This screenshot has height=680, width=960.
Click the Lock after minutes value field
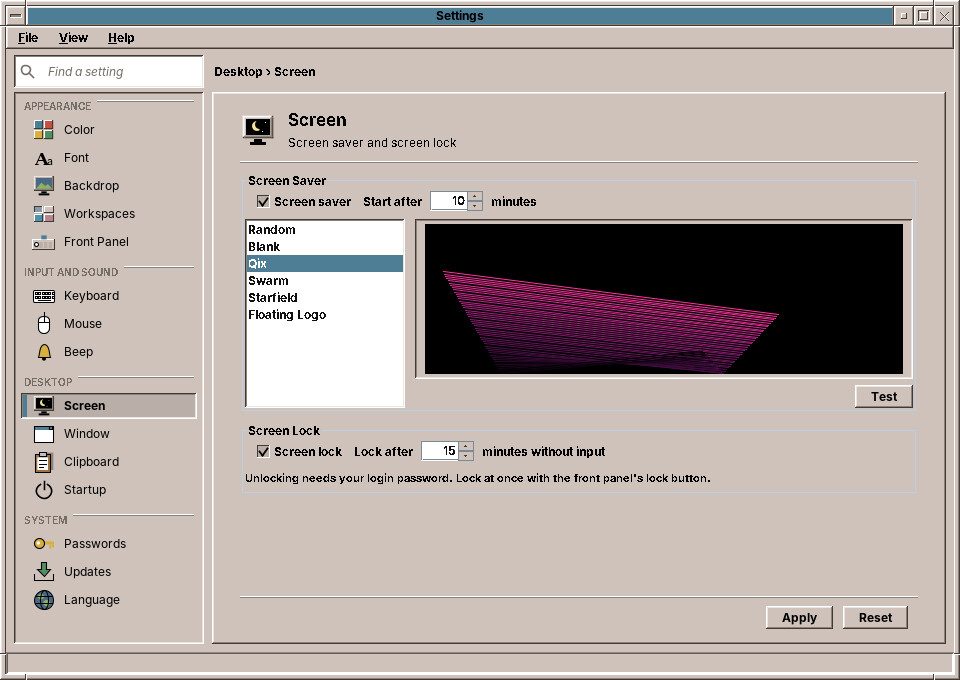click(x=440, y=451)
